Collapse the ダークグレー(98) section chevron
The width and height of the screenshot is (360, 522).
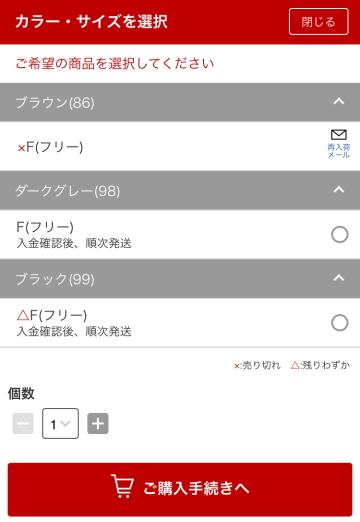pyautogui.click(x=339, y=190)
